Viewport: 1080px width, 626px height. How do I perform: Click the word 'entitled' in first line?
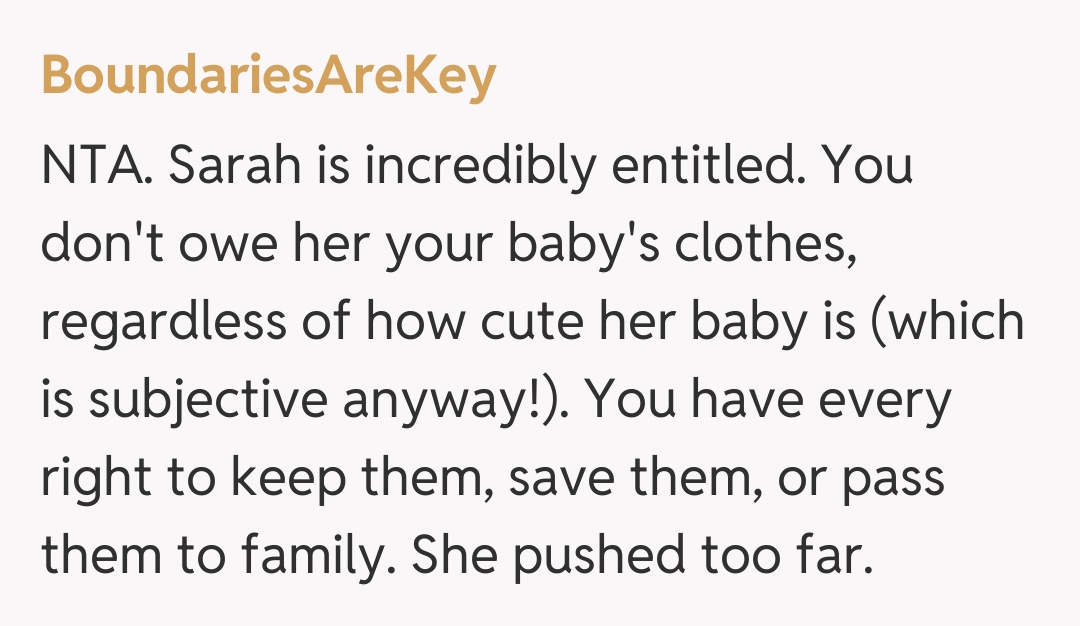[707, 167]
